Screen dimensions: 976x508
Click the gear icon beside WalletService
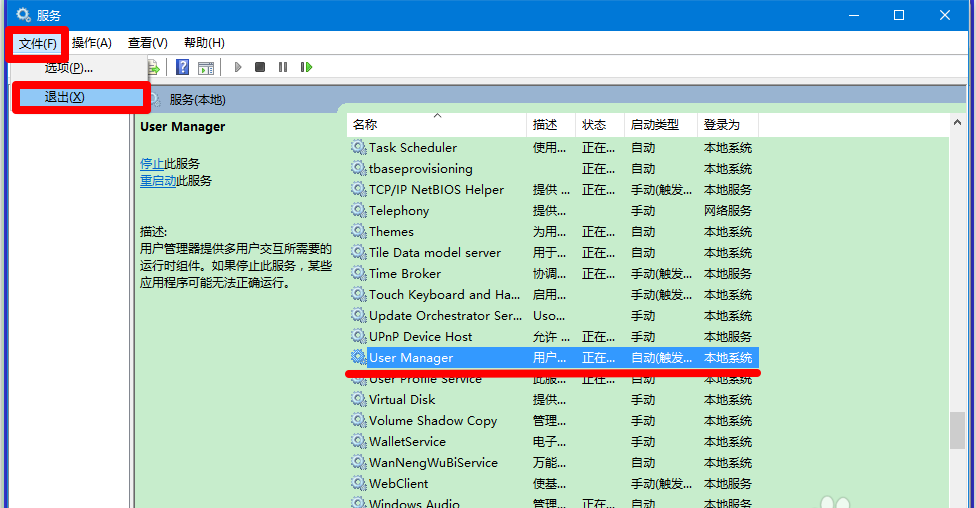359,441
